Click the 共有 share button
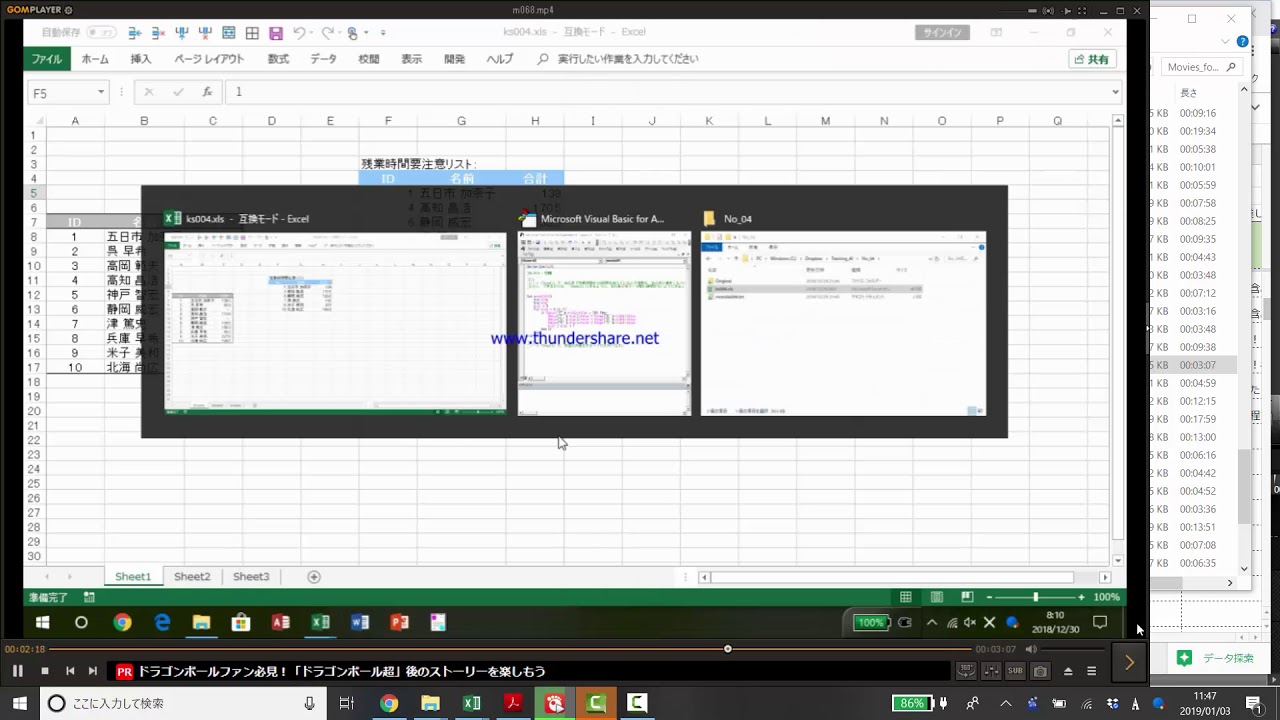1280x720 pixels. [1092, 60]
